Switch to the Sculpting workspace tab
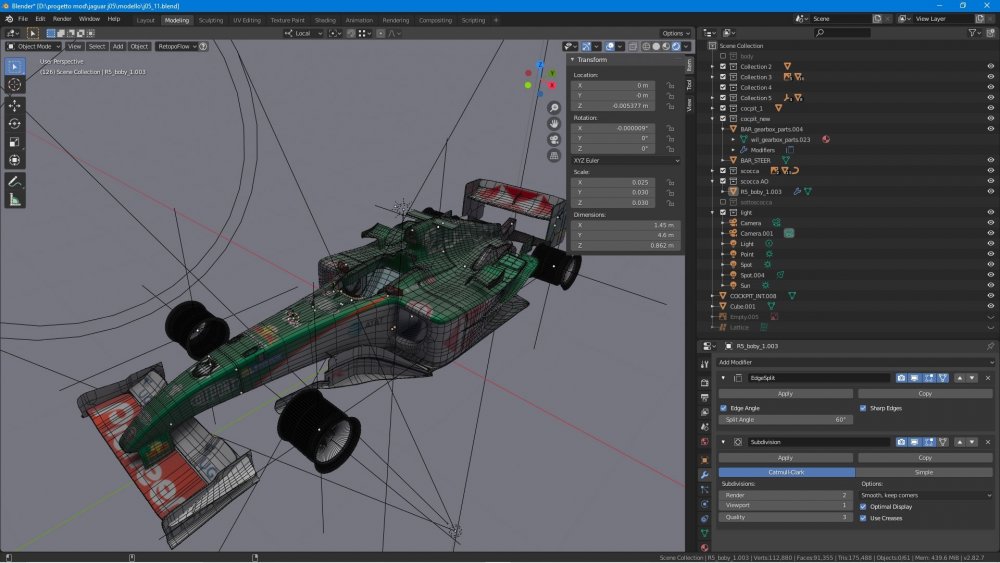 click(x=210, y=20)
